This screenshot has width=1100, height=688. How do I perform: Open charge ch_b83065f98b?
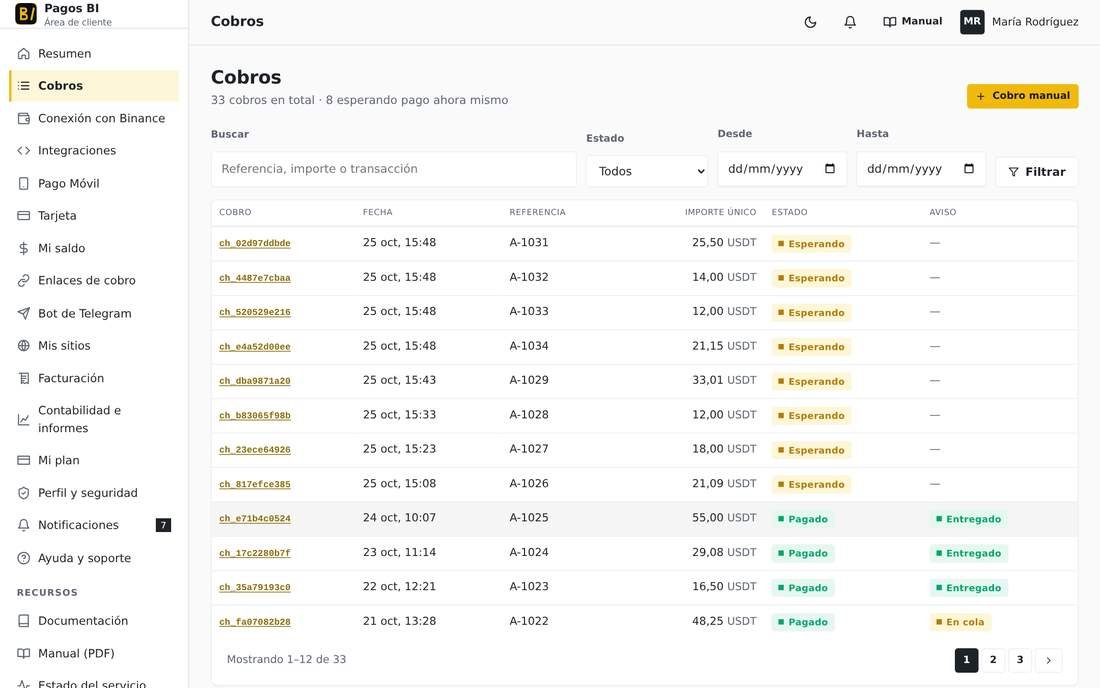[255, 415]
